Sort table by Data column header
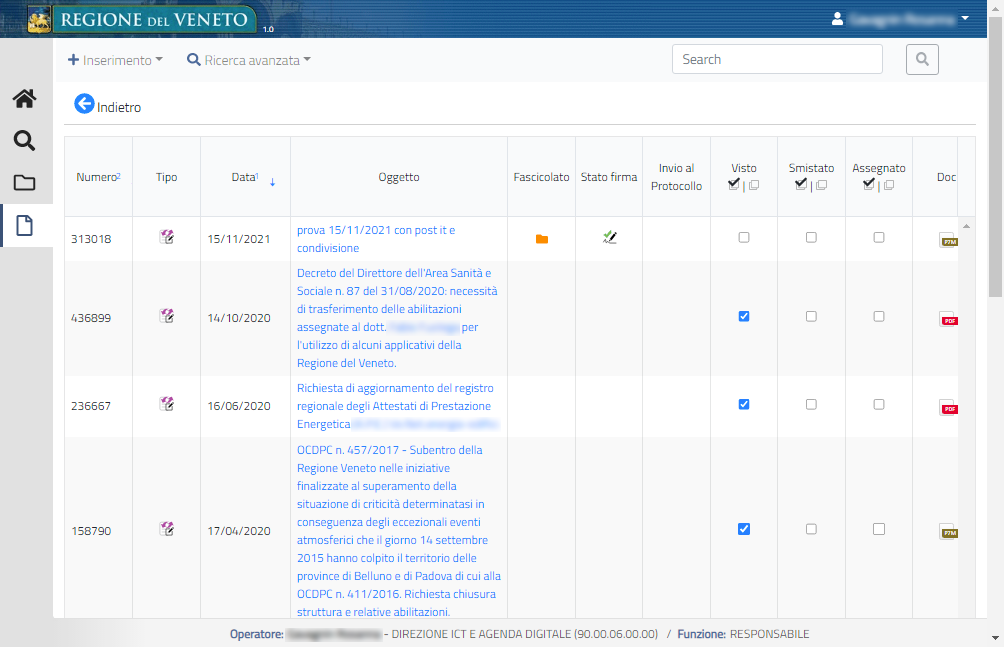 pos(245,177)
